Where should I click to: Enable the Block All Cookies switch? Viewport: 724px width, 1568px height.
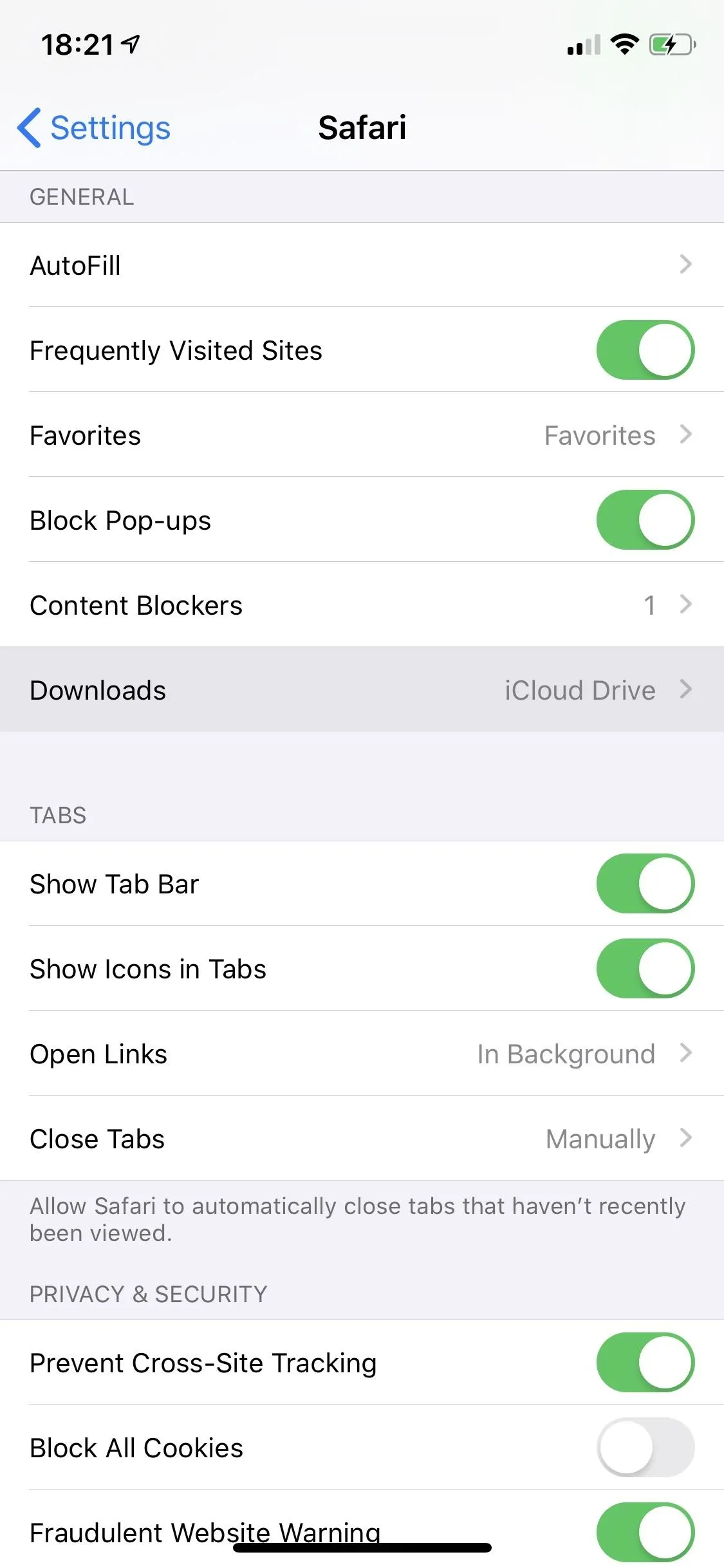click(645, 1447)
